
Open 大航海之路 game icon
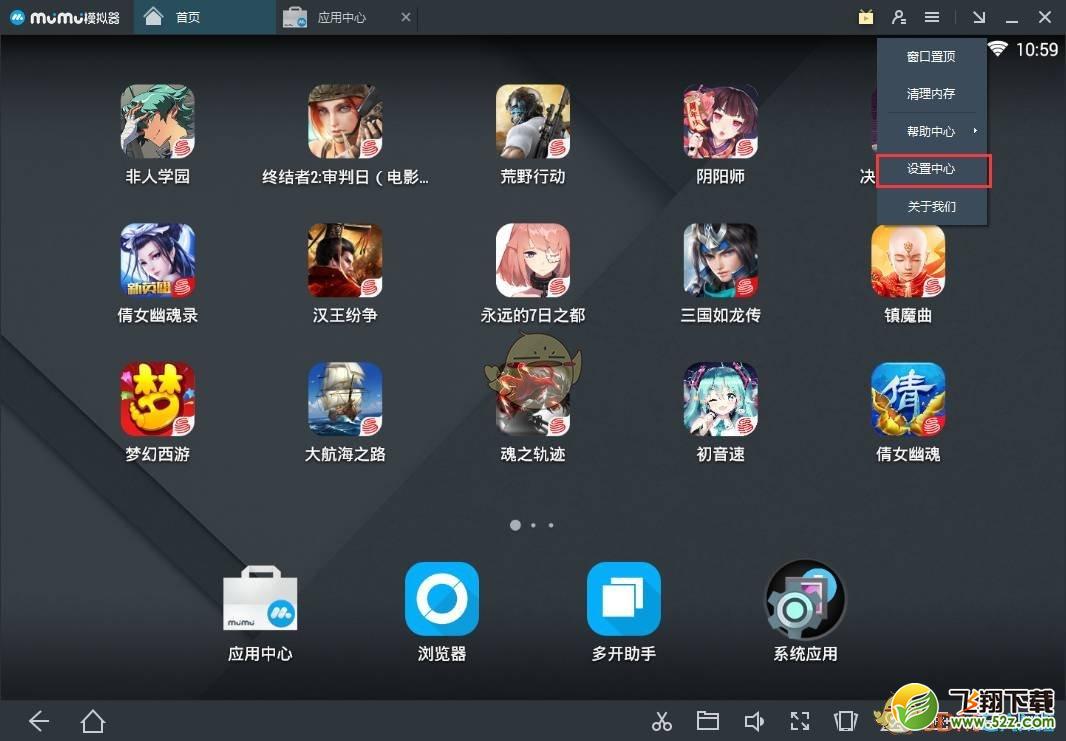(345, 398)
